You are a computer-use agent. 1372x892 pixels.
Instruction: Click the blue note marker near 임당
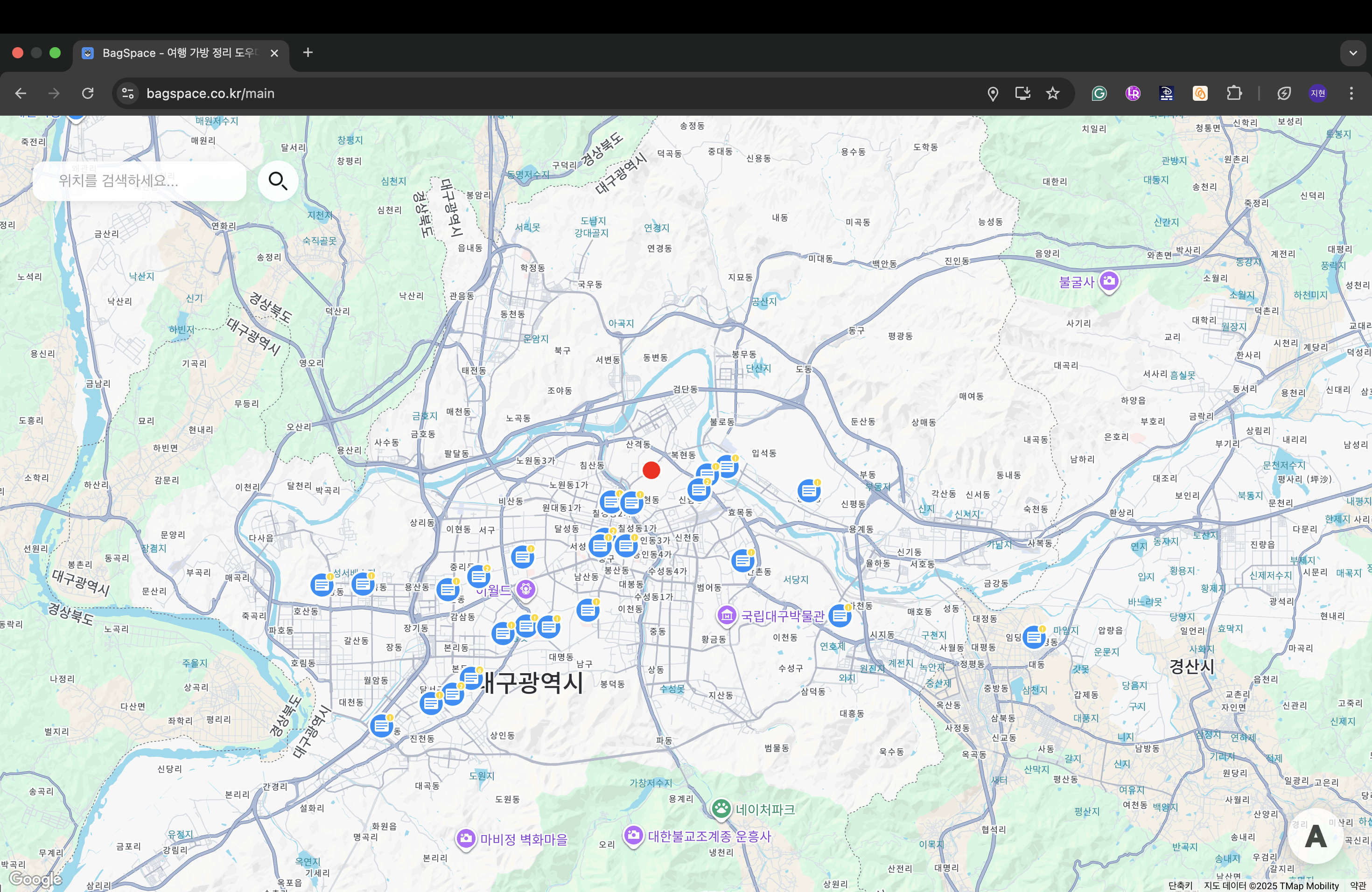[x=1034, y=637]
